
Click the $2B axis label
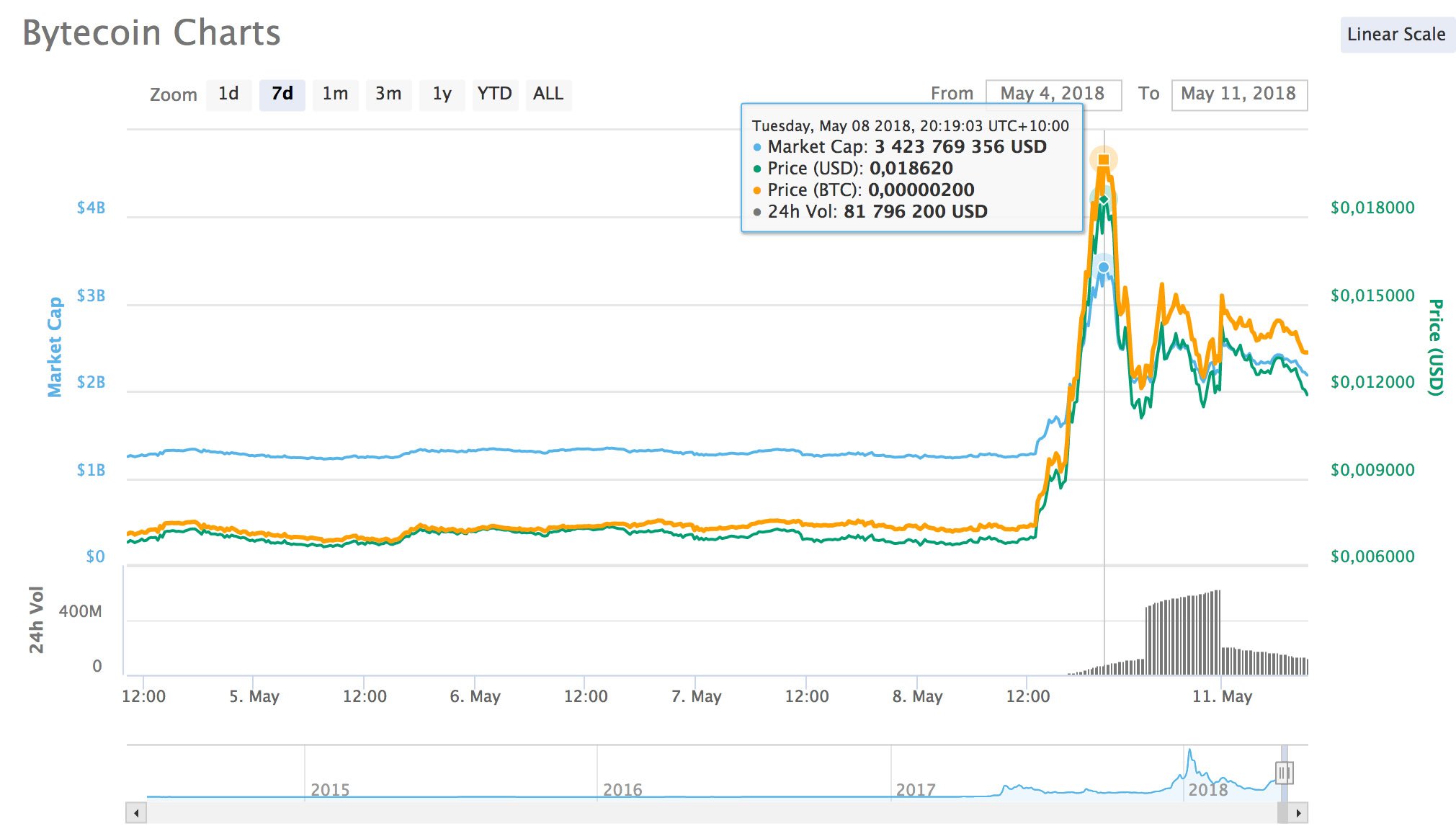coord(91,382)
